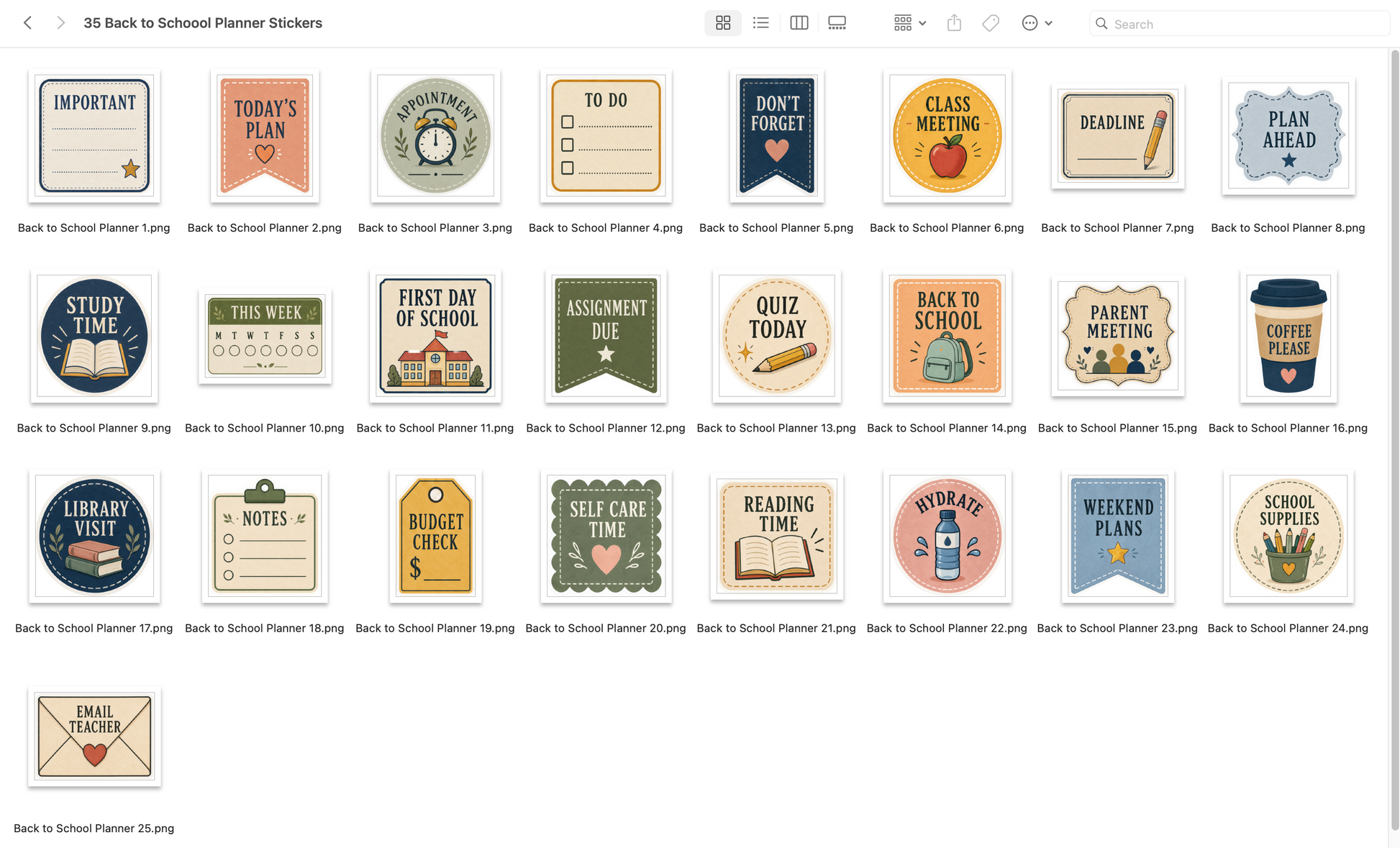Click the Tags icon
1400x848 pixels.
[991, 23]
